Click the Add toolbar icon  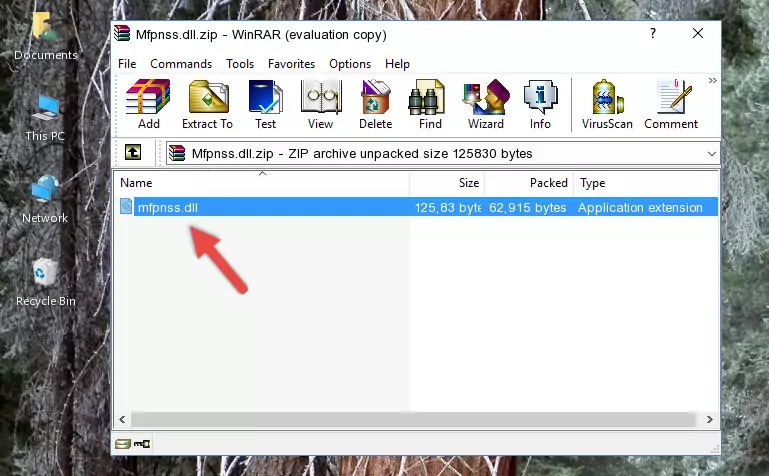tap(148, 104)
